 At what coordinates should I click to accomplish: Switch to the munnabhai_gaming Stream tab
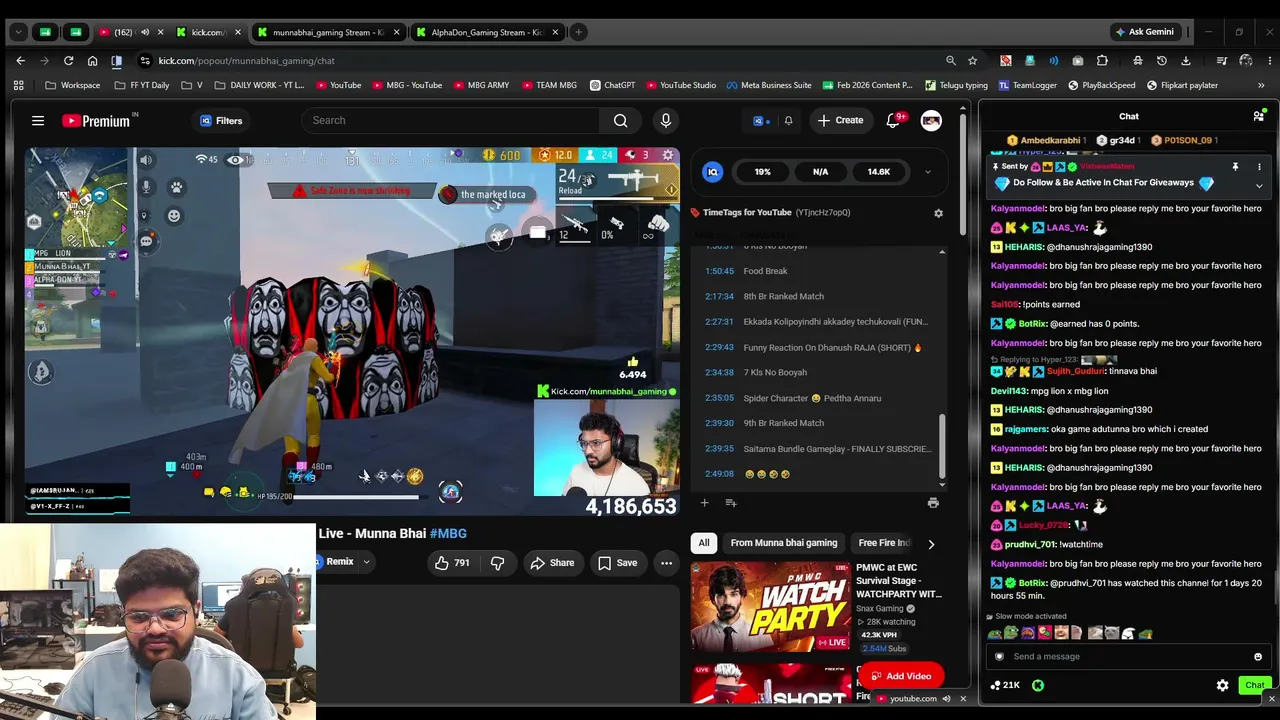pos(327,32)
